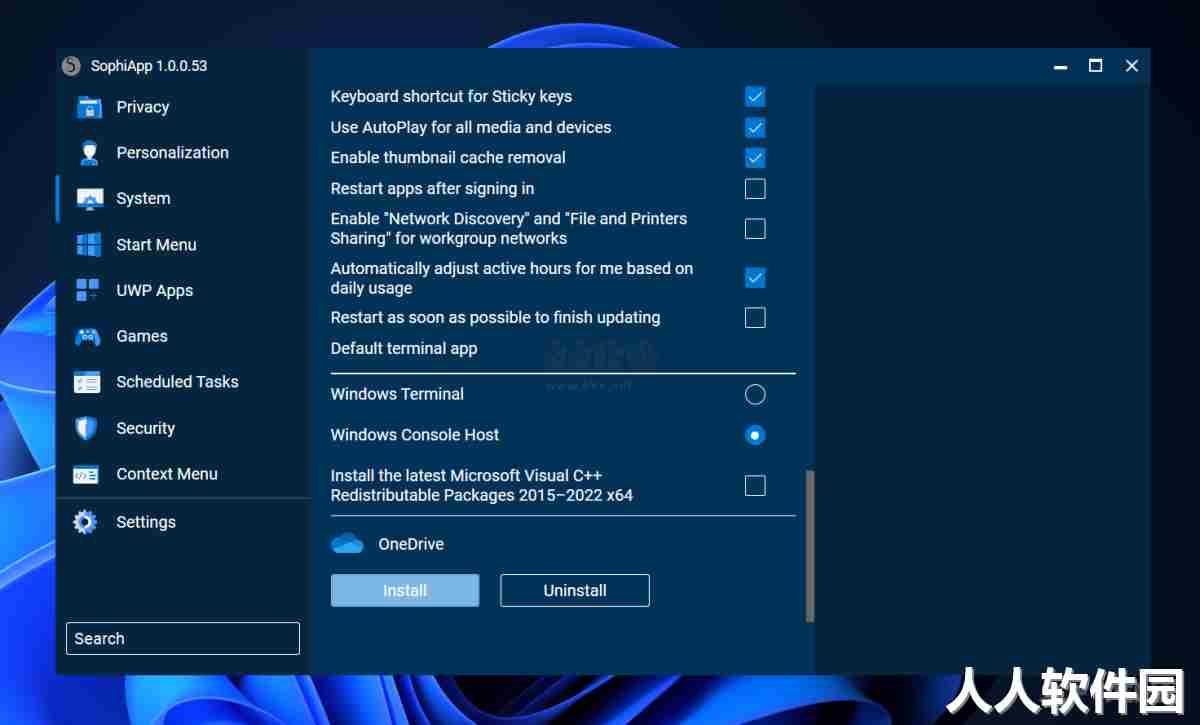1200x725 pixels.
Task: Select Windows Console Host radio button
Action: click(755, 435)
